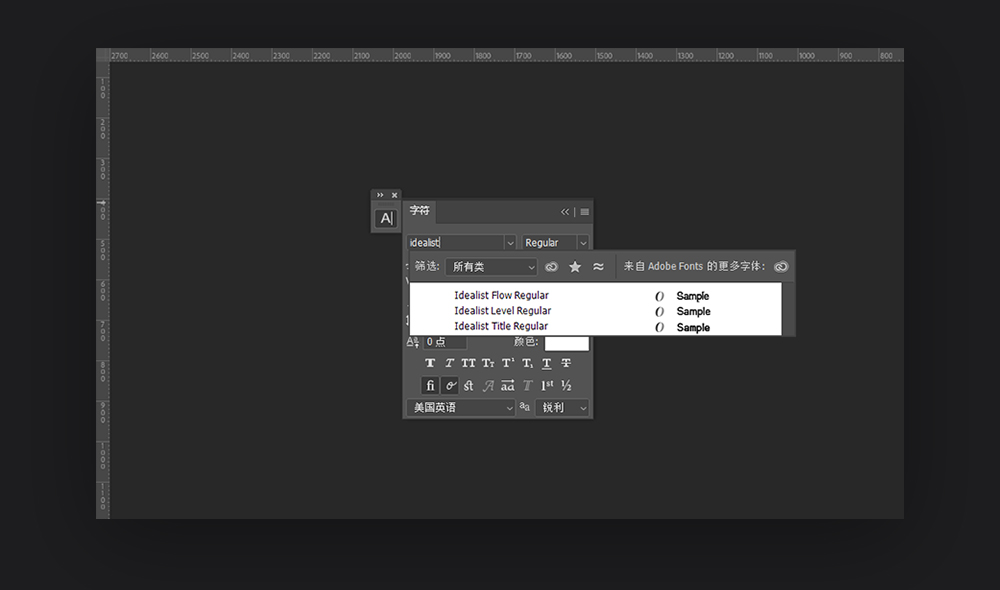This screenshot has height=590, width=1000.
Task: Show only favorite fonts with the star
Action: coord(575,267)
